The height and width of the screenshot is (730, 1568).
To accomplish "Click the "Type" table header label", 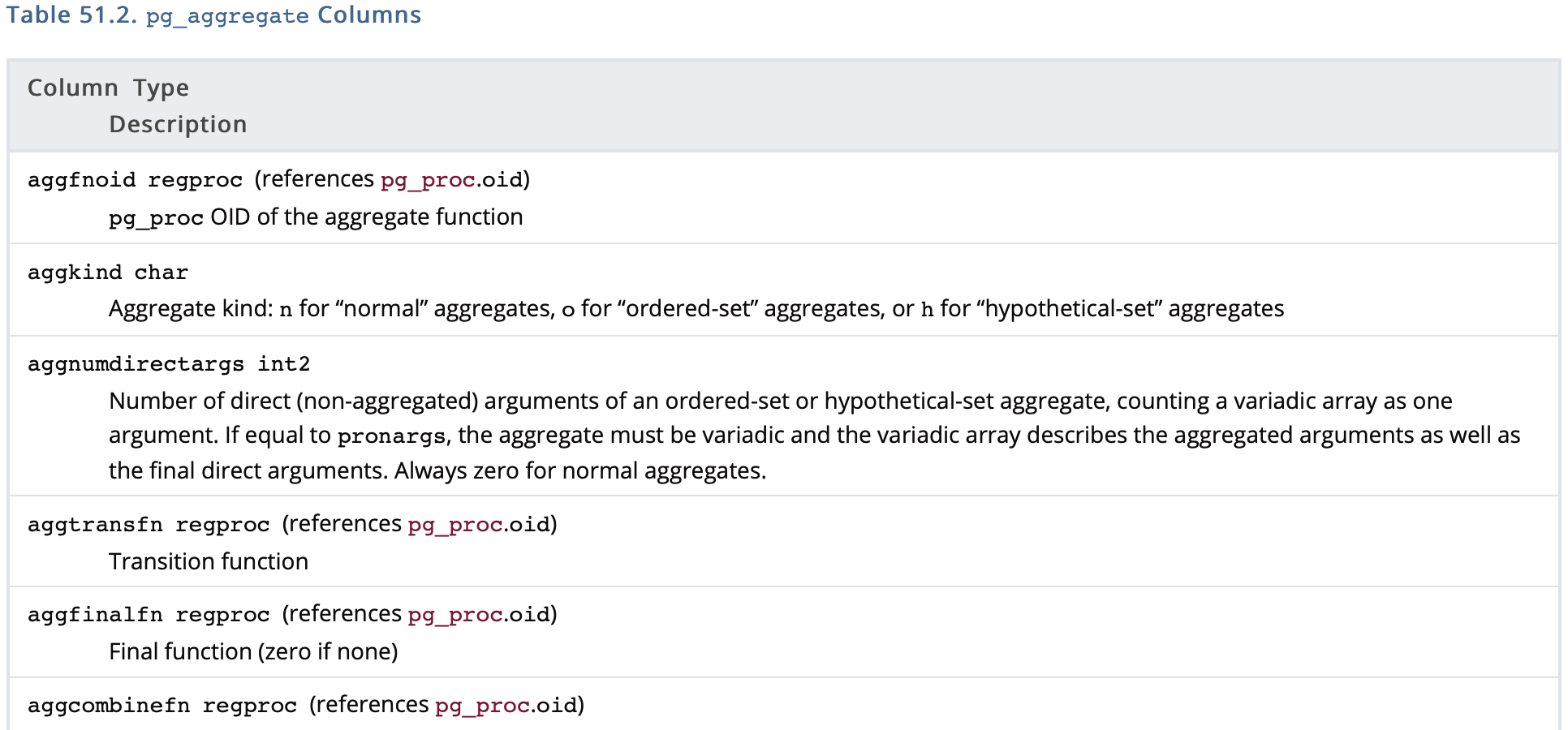I will 161,88.
